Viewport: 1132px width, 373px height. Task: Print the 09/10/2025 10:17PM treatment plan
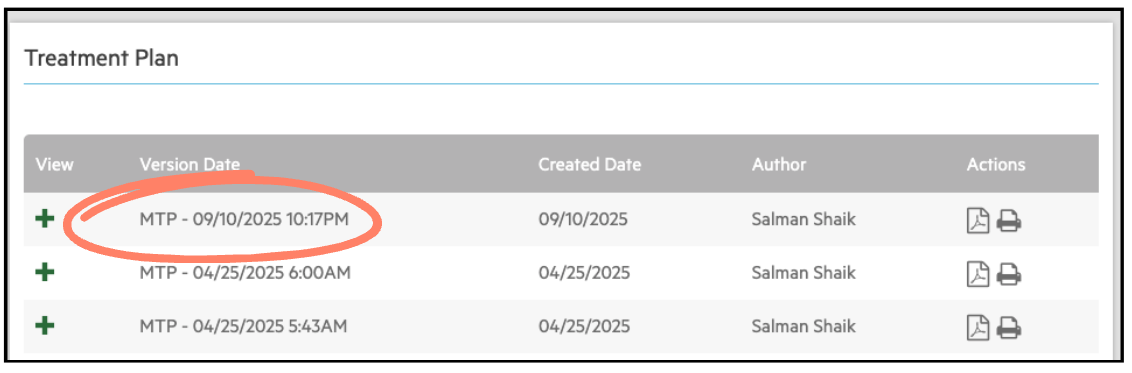point(1009,221)
